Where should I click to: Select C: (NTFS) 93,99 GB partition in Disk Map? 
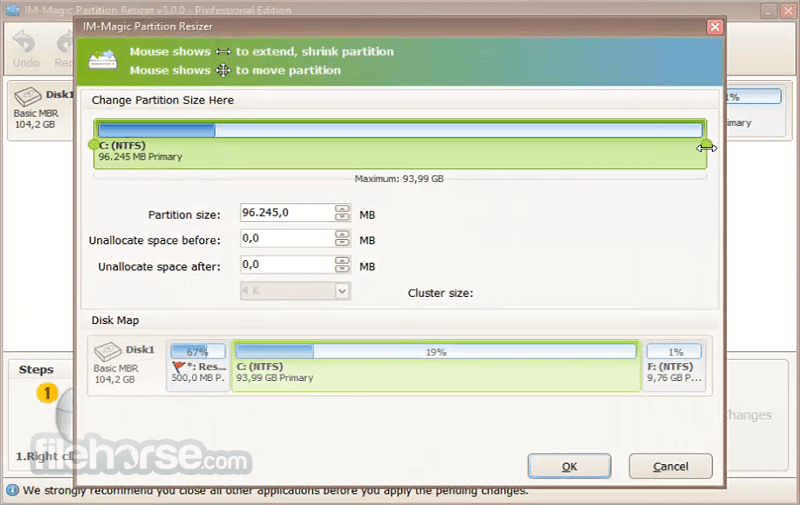(436, 366)
